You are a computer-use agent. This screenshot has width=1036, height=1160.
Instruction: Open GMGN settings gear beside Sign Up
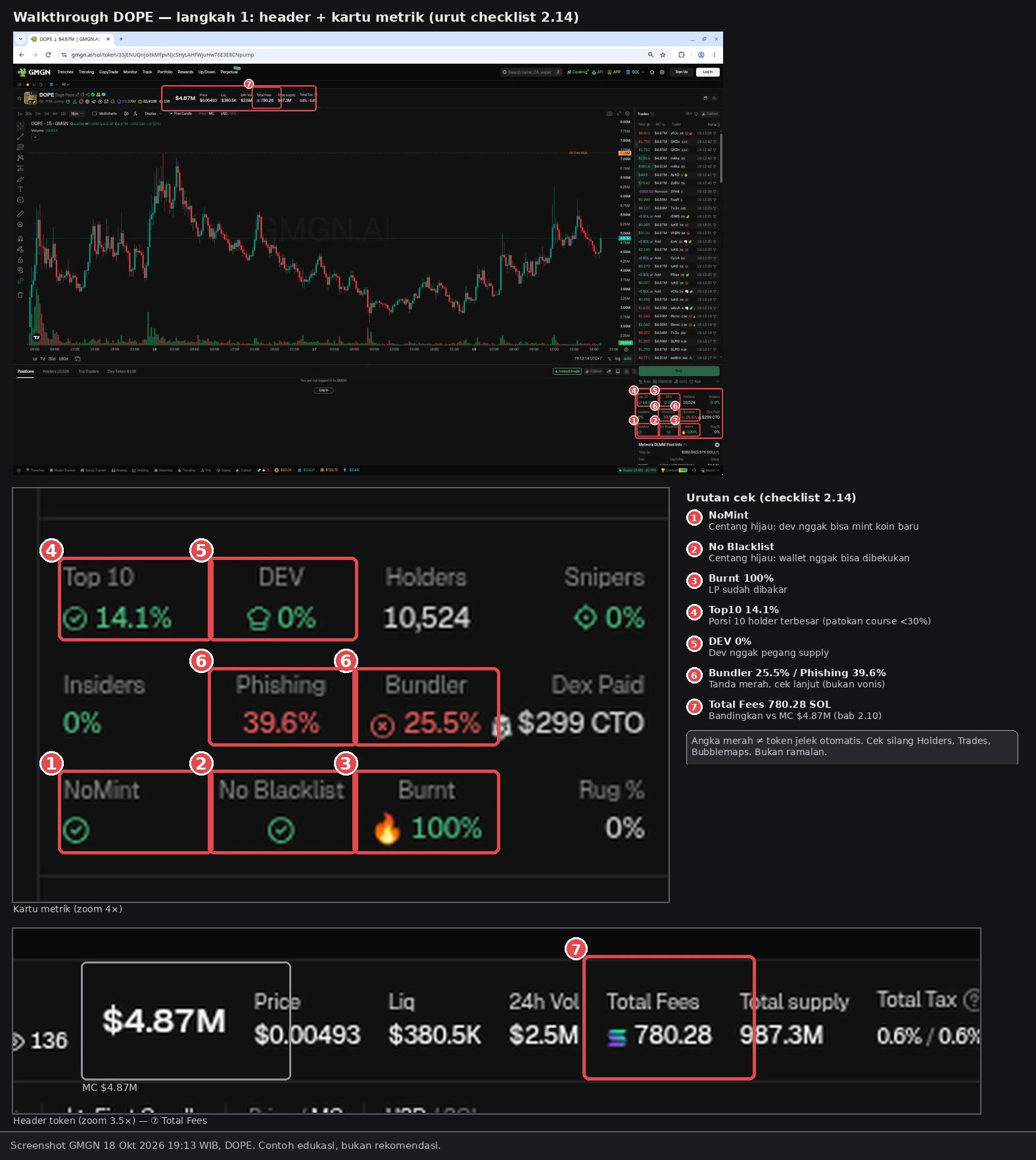pos(662,72)
